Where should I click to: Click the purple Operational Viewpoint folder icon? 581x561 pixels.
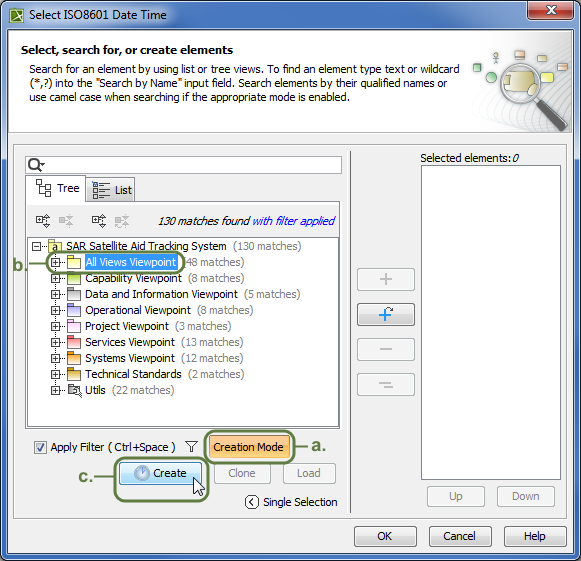click(74, 310)
